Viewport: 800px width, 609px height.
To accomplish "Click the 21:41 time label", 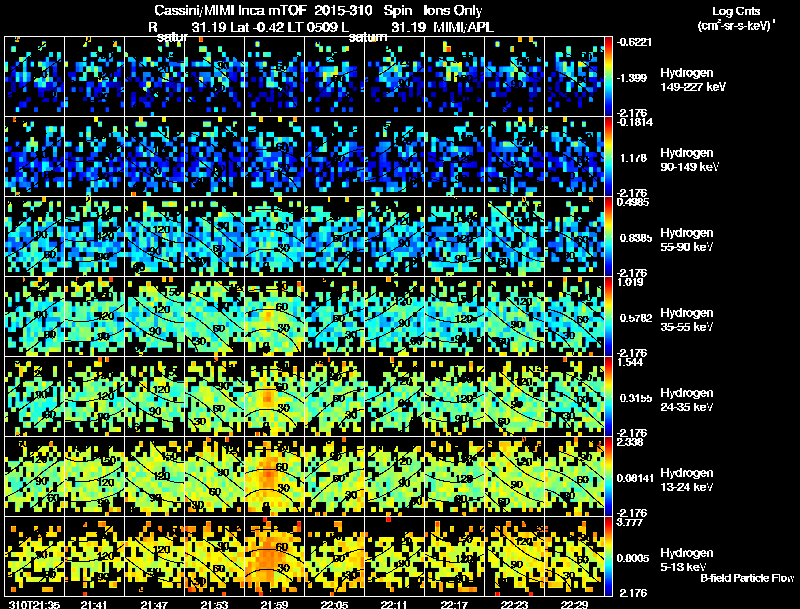I will pyautogui.click(x=94, y=605).
